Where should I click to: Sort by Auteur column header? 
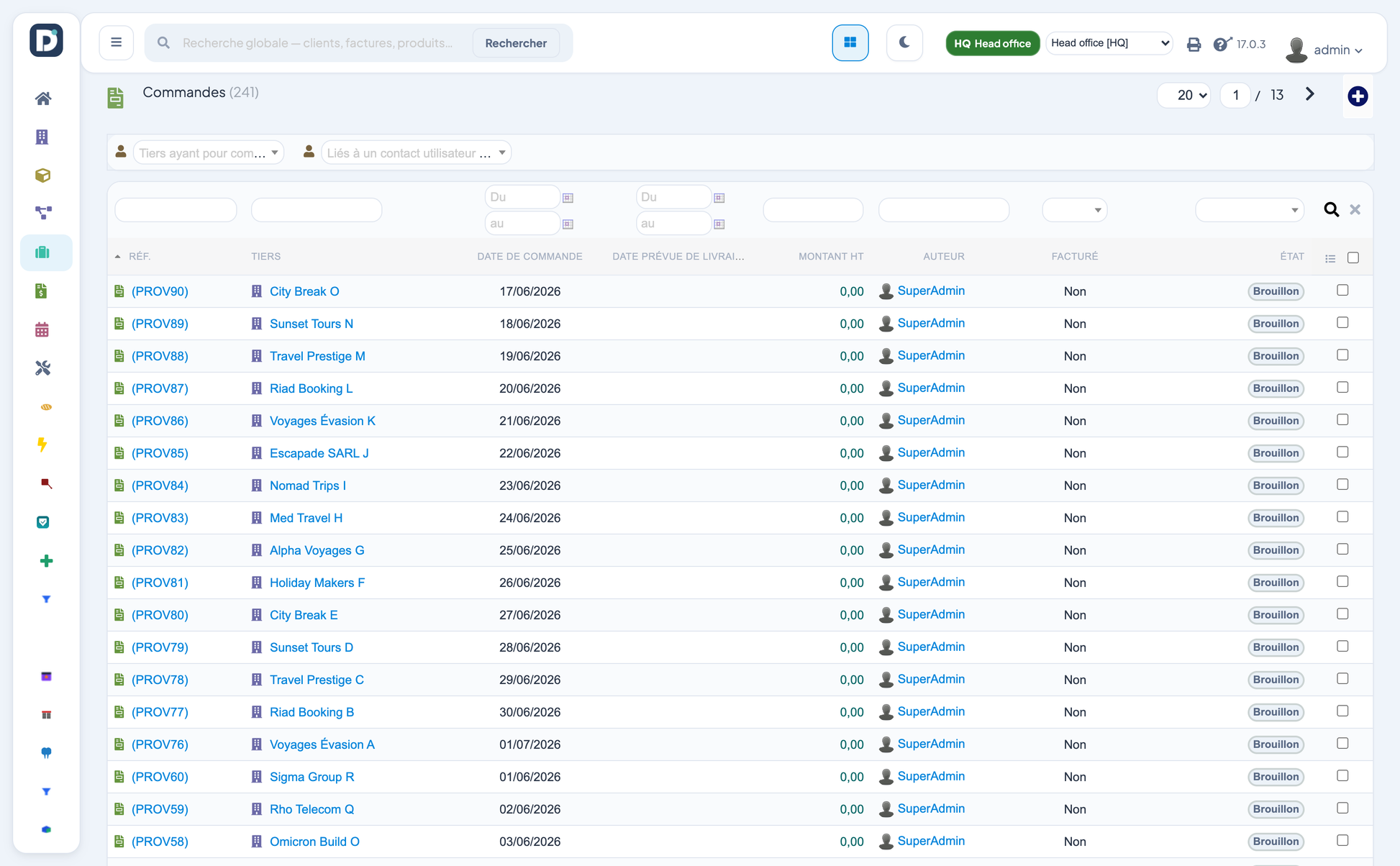pyautogui.click(x=943, y=257)
